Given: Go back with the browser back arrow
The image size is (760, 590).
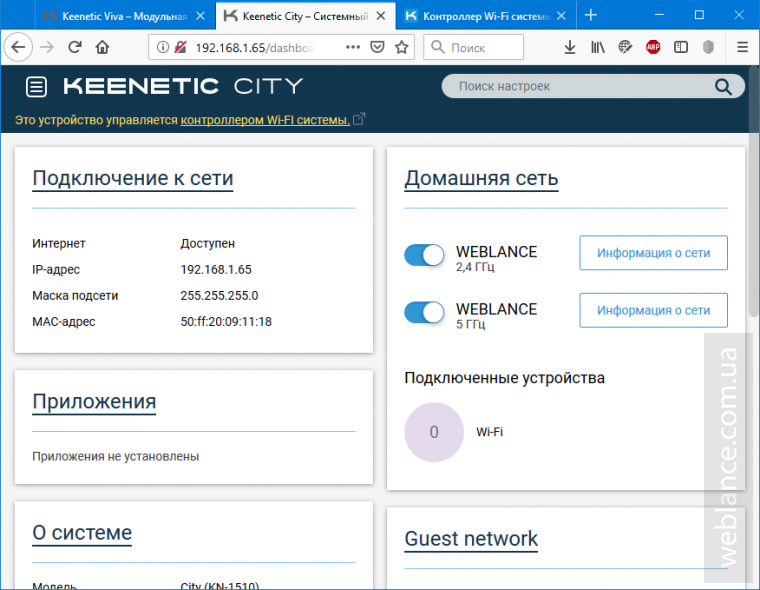Looking at the screenshot, I should tap(18, 47).
